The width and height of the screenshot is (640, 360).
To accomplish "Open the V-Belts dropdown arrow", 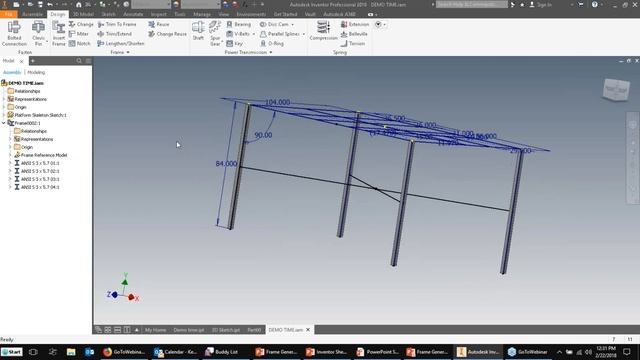I will (x=253, y=34).
